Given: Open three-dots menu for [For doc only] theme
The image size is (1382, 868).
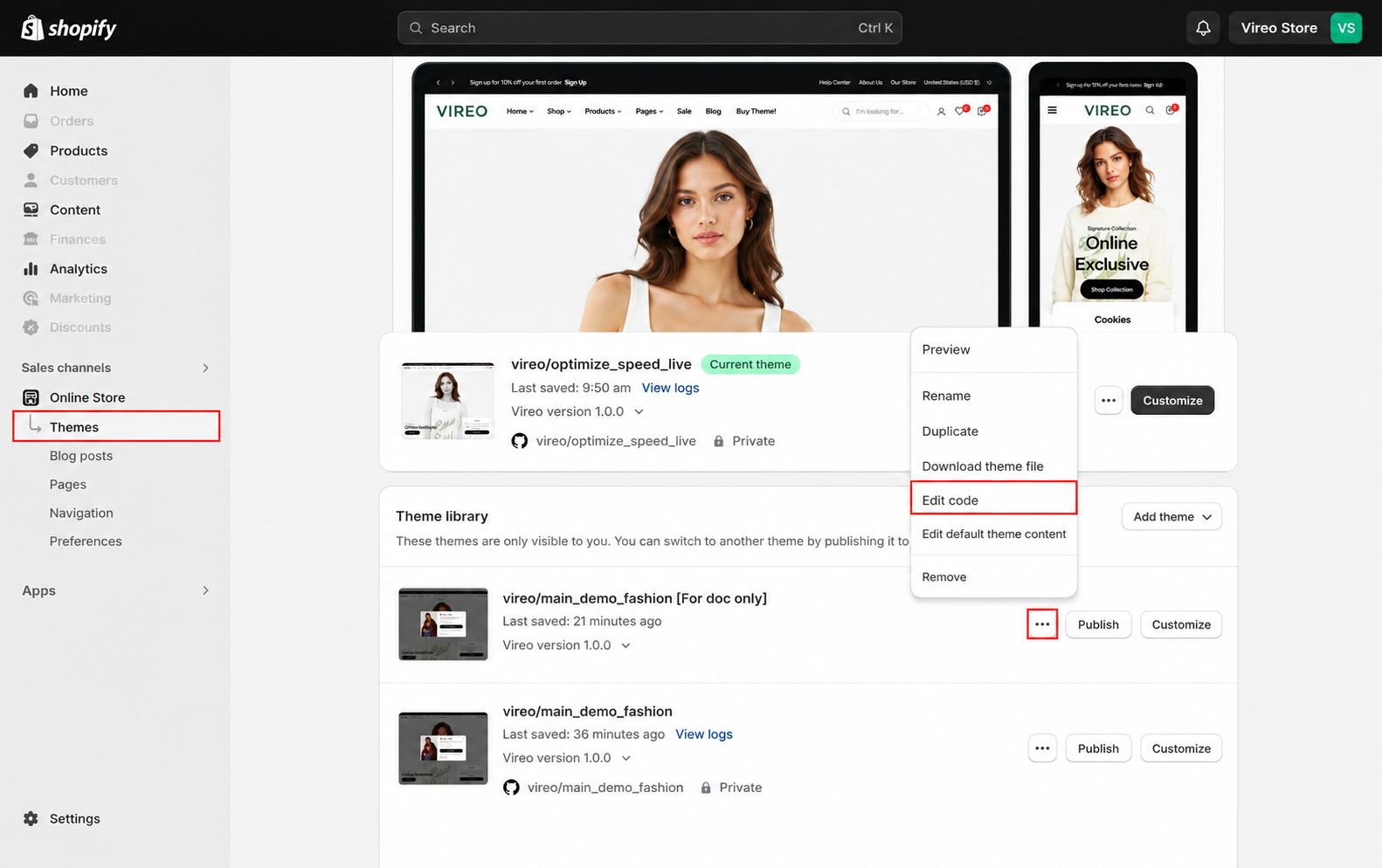Looking at the screenshot, I should (x=1042, y=624).
